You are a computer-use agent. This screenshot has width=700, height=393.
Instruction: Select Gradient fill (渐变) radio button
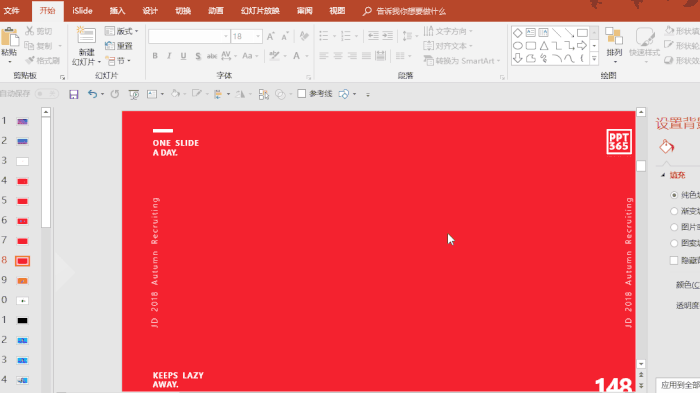click(x=674, y=211)
